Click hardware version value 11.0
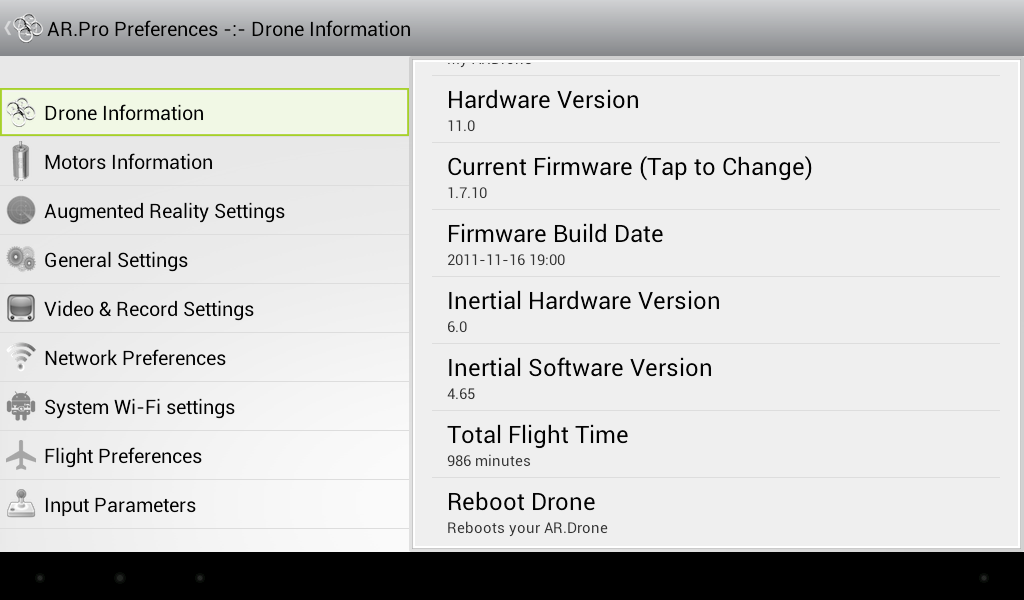This screenshot has height=600, width=1024. point(461,126)
